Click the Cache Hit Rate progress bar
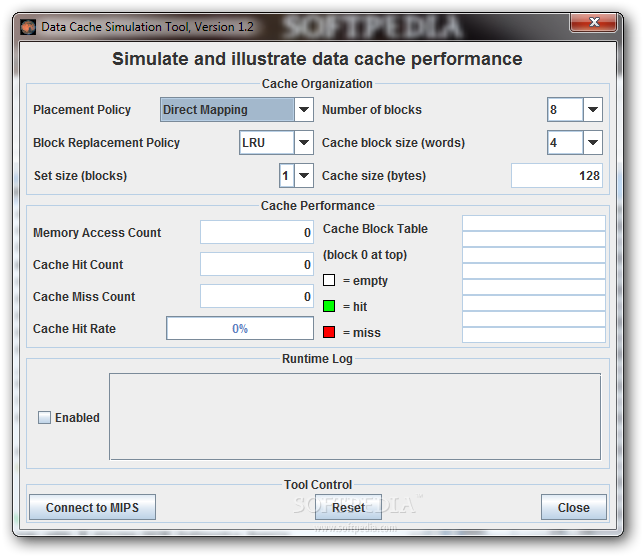Image resolution: width=644 pixels, height=557 pixels. (x=240, y=328)
